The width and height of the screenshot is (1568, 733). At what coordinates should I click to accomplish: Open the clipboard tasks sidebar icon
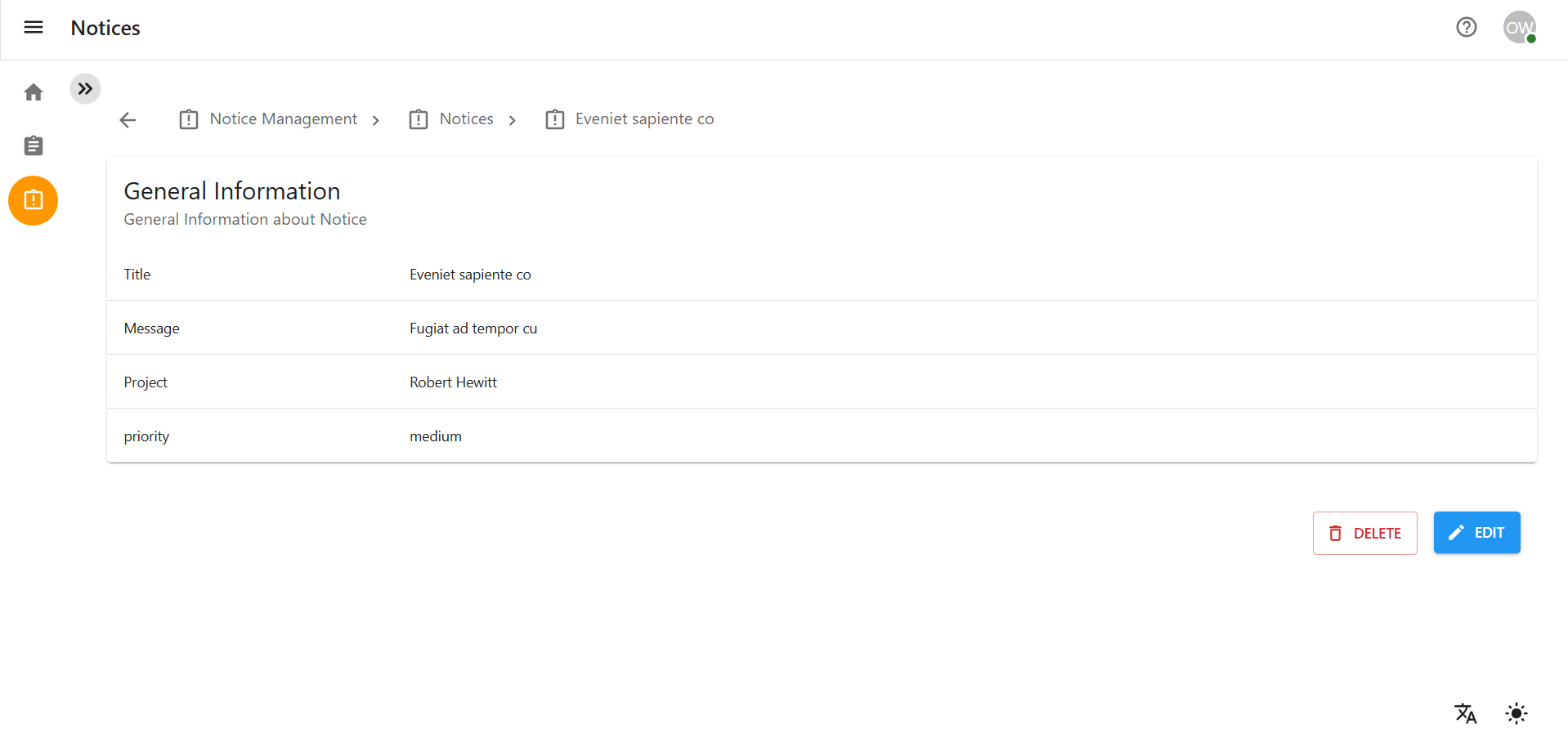pyautogui.click(x=34, y=146)
